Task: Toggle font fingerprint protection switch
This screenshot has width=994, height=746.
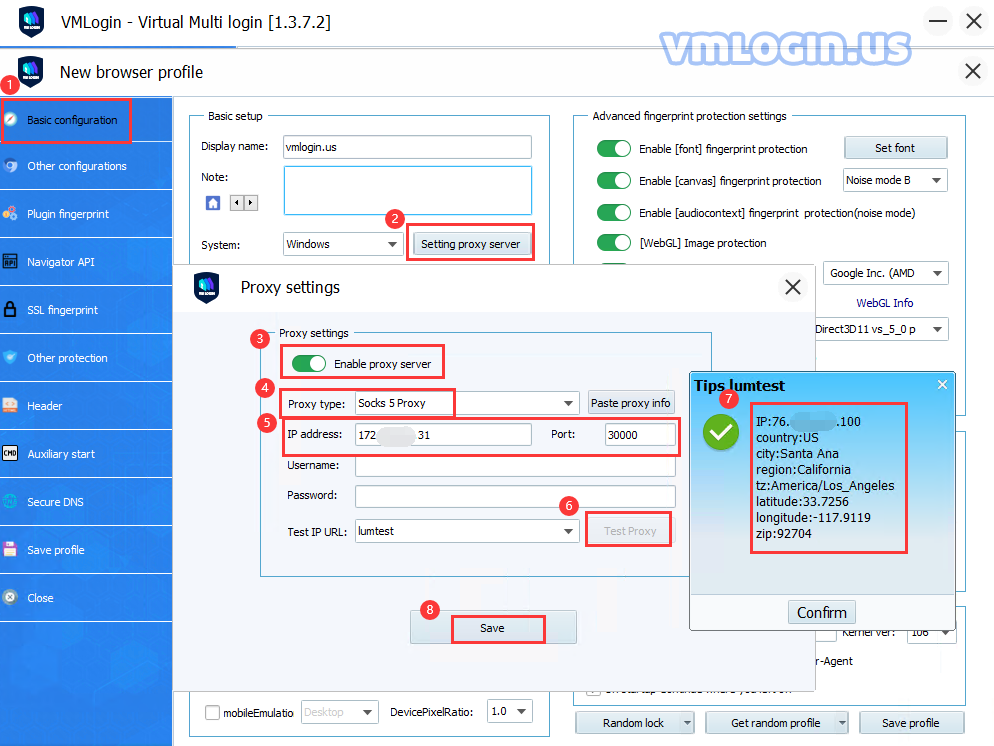Action: [x=614, y=148]
